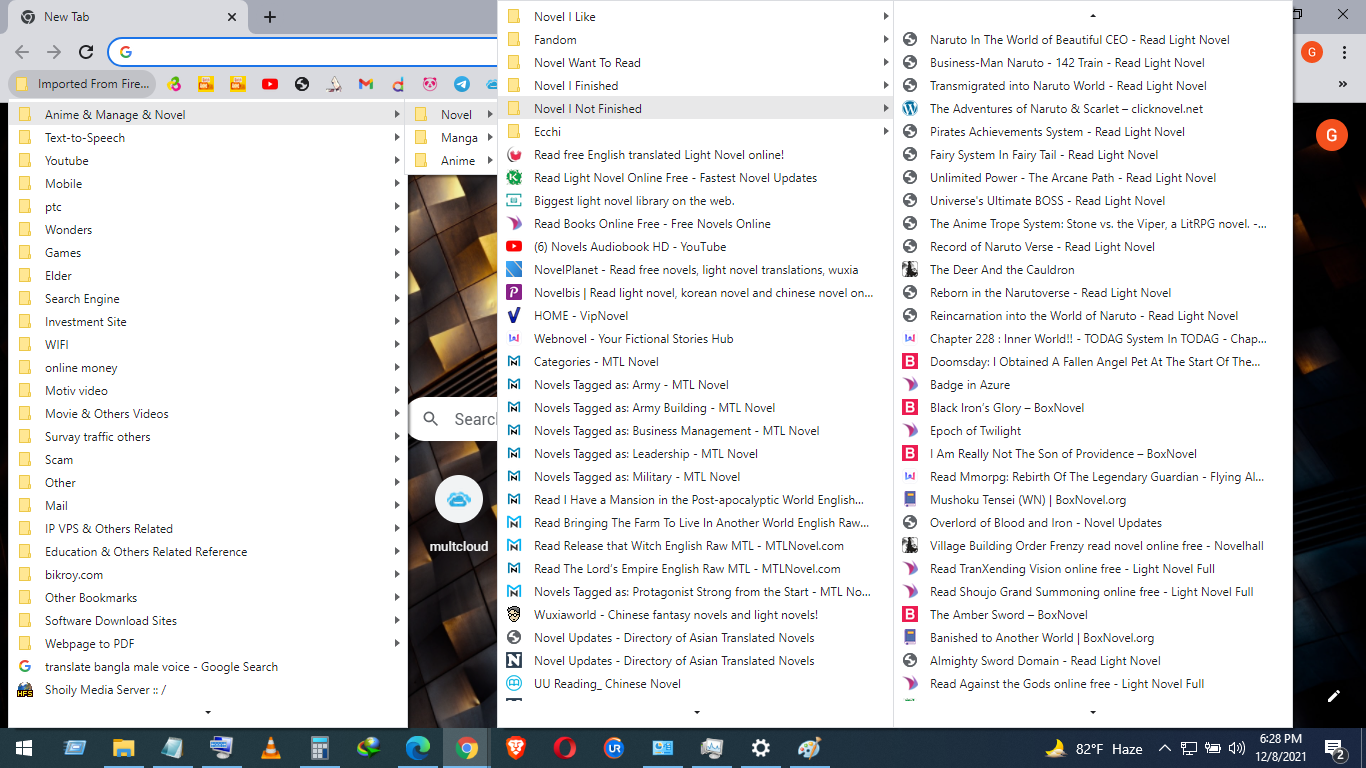Open UU Reading_ Chinese Novel bookmark

(x=695, y=684)
